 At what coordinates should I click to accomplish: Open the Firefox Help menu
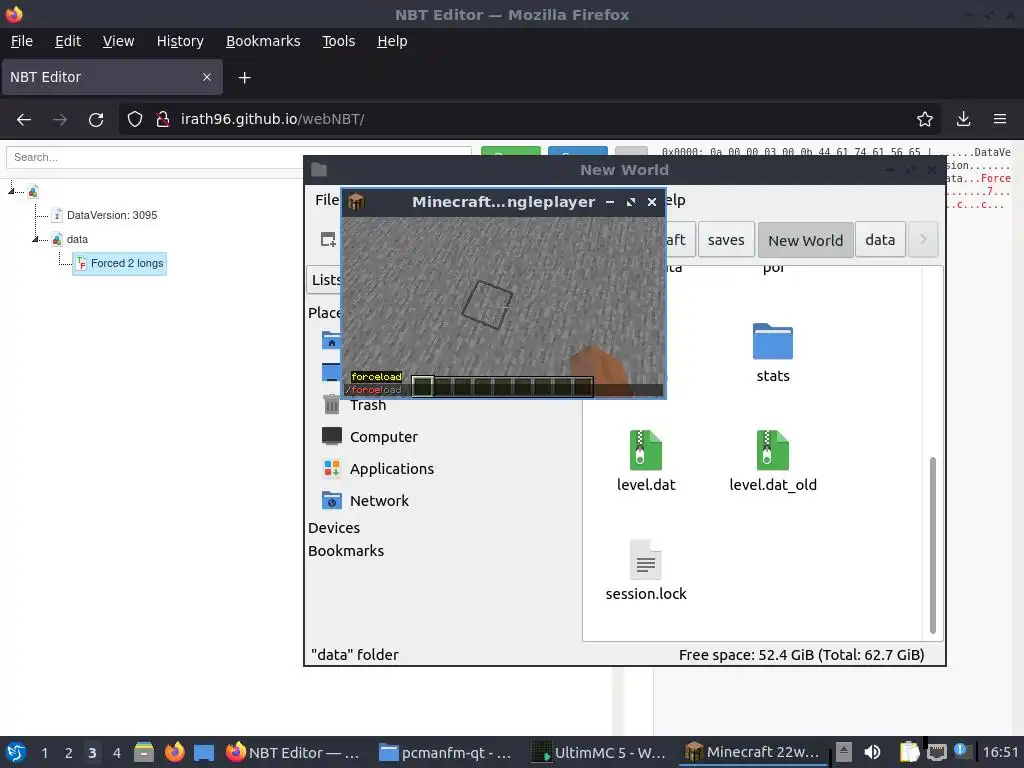click(392, 41)
